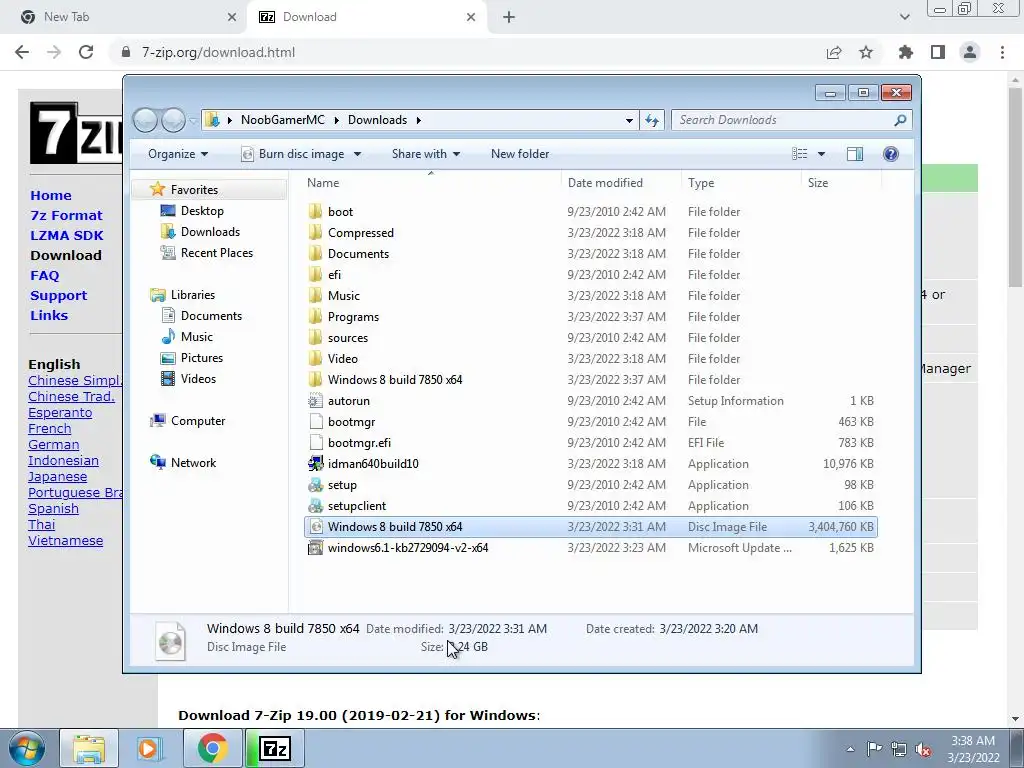Bookmark this page with the star icon
Image resolution: width=1024 pixels, height=768 pixels.
(865, 52)
